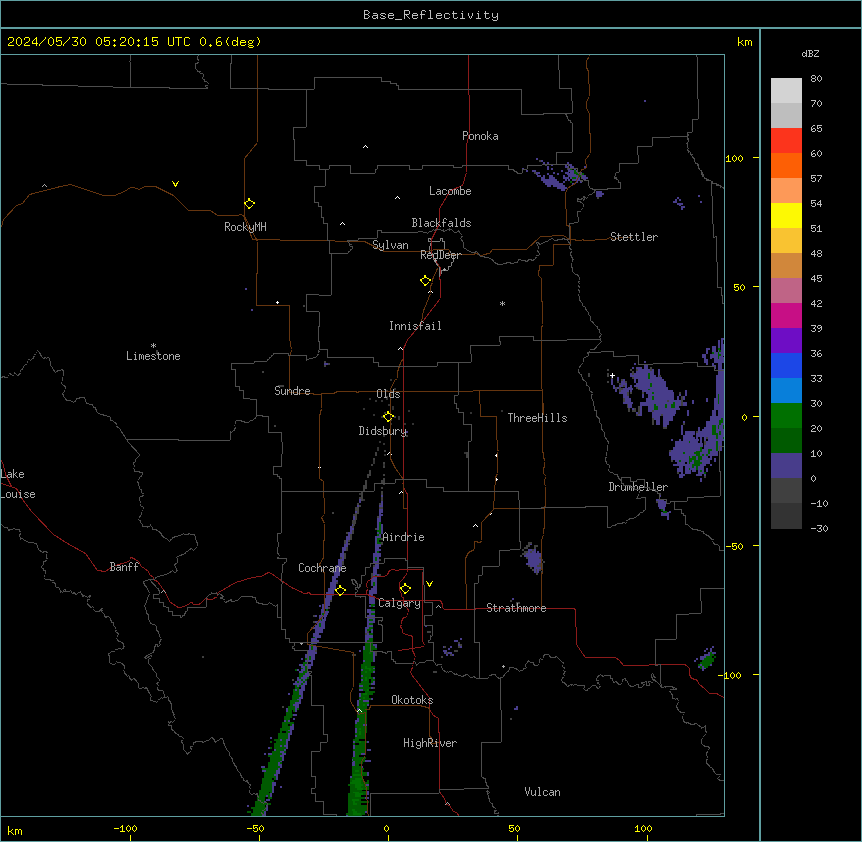Click the purple echo cluster near Ponoka
The image size is (862, 842).
tap(556, 175)
